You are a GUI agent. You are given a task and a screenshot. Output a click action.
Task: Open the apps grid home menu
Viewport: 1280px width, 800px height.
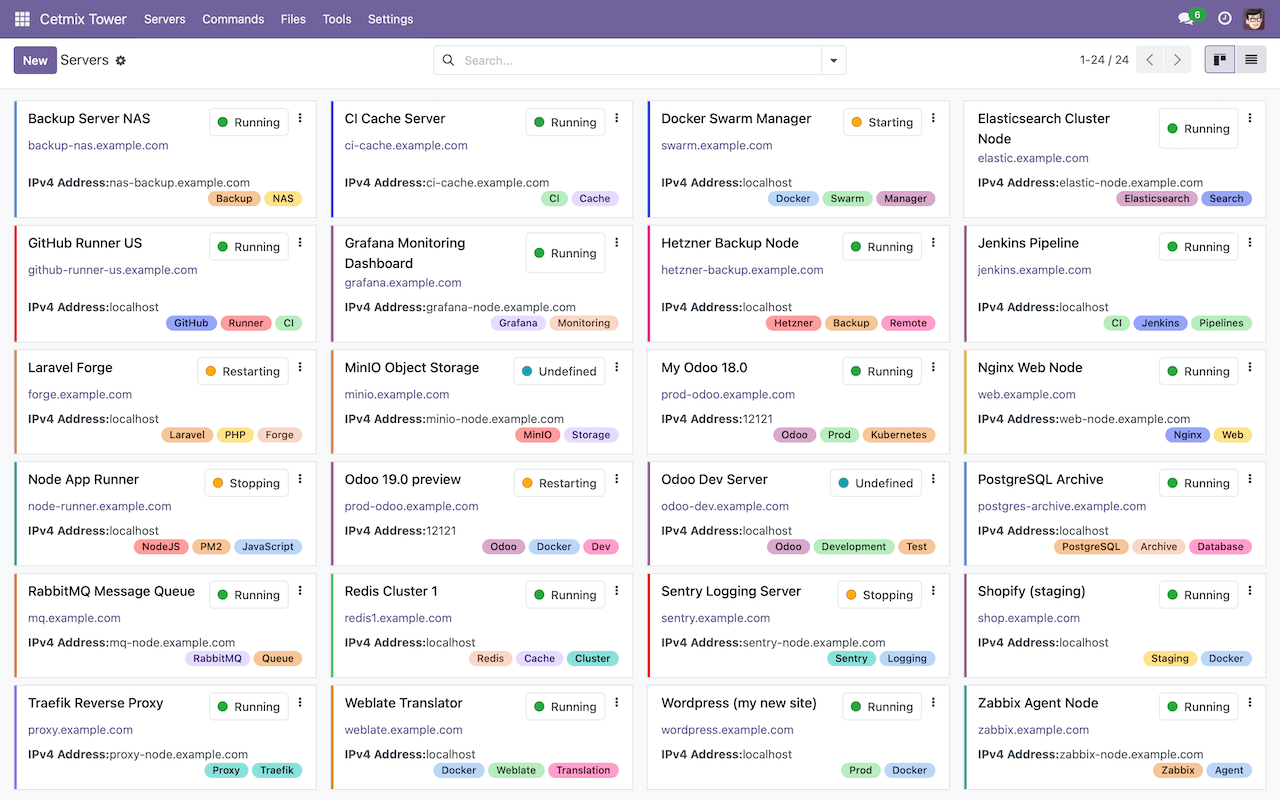point(22,19)
